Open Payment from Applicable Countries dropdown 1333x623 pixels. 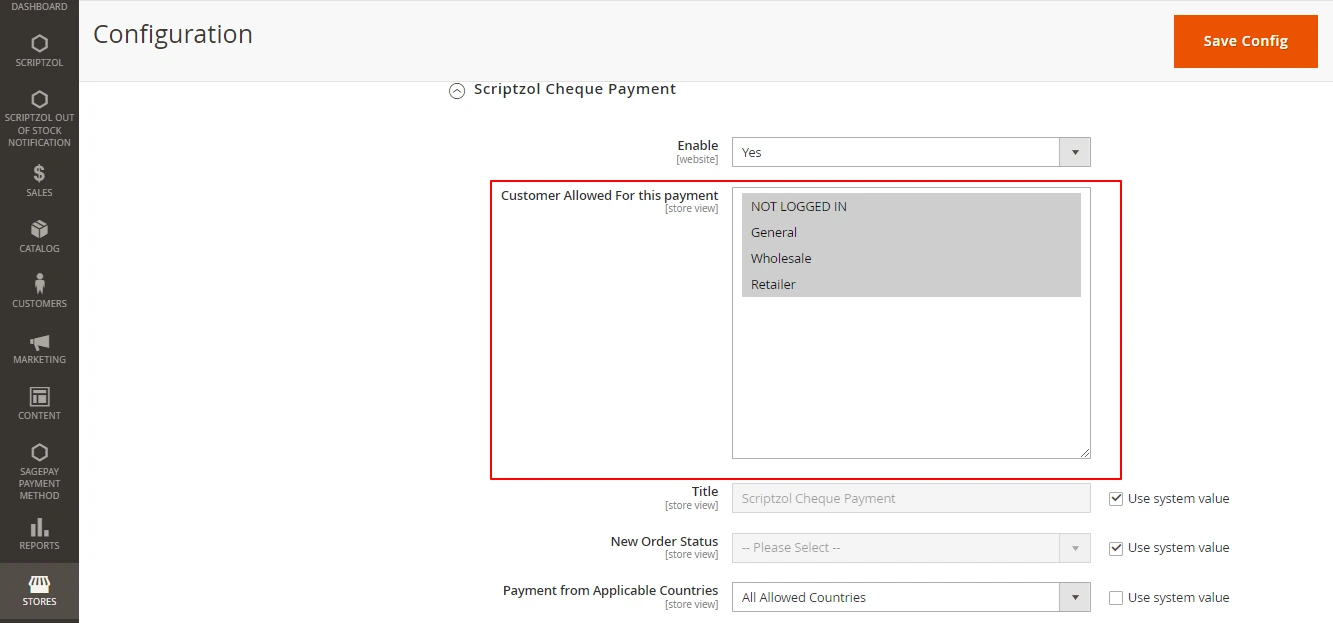pyautogui.click(x=911, y=597)
